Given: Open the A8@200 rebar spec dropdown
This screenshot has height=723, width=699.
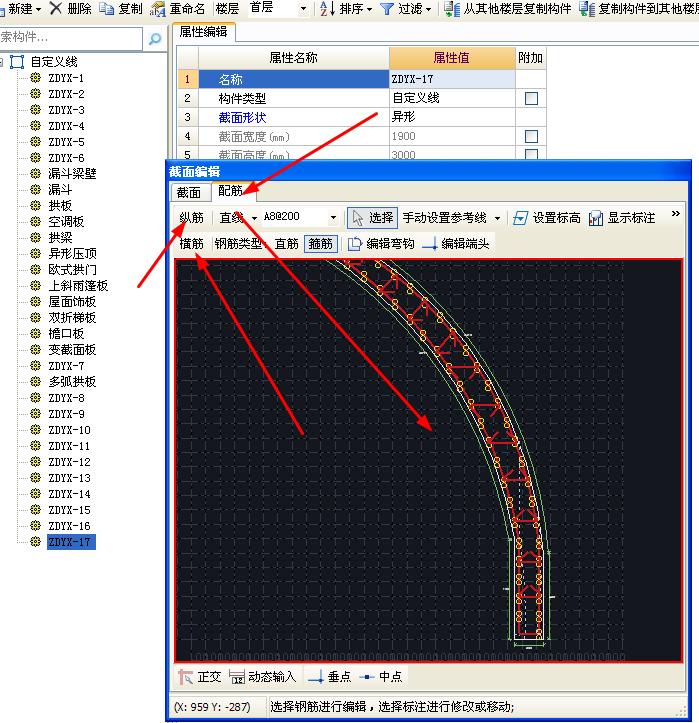Looking at the screenshot, I should (333, 218).
